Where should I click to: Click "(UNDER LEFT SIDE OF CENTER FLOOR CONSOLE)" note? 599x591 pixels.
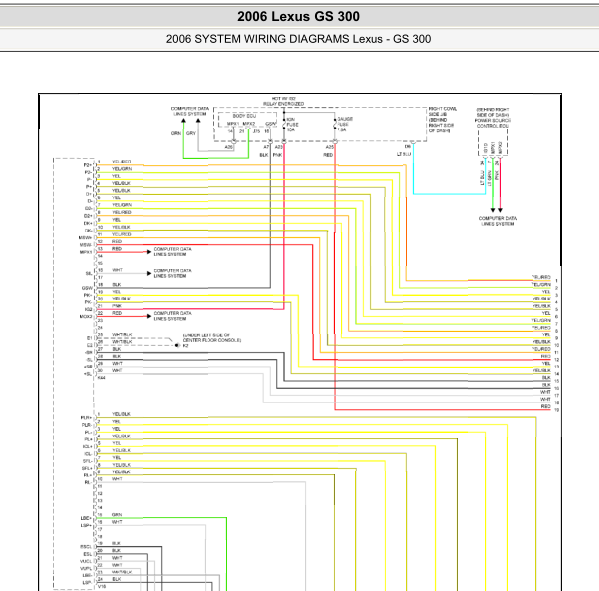(x=212, y=337)
